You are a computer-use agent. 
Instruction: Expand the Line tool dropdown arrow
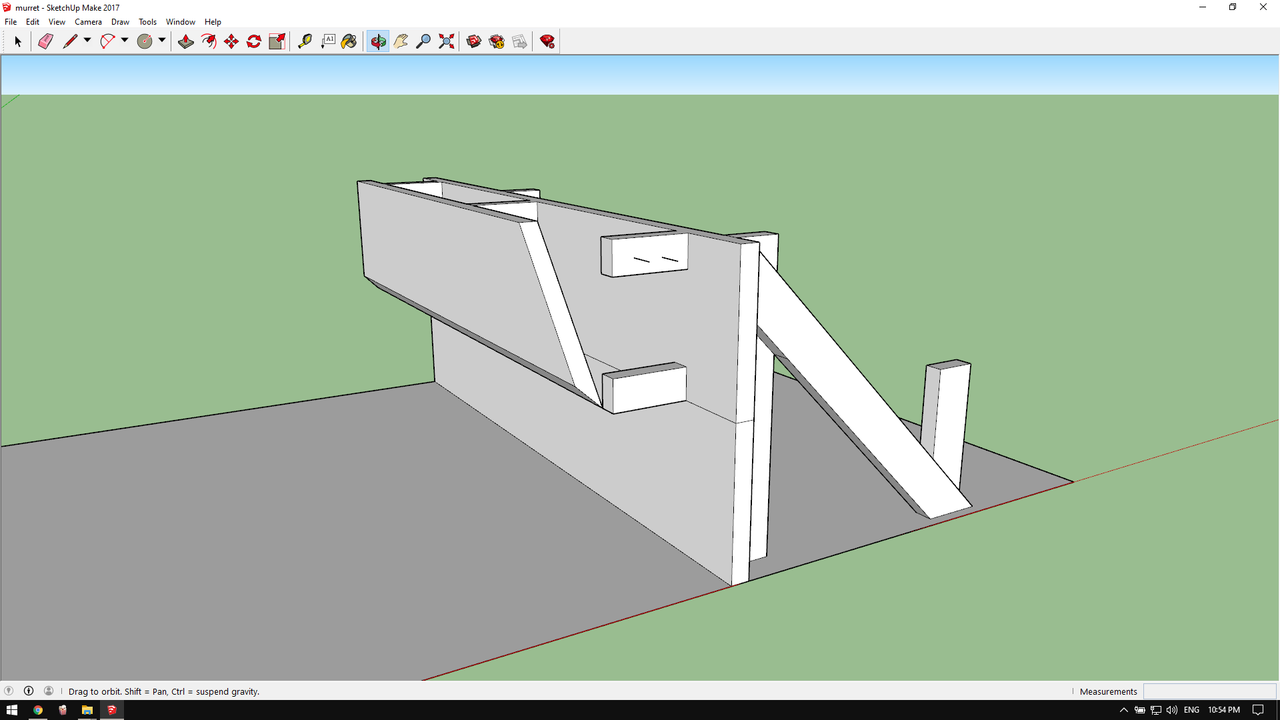[x=87, y=41]
